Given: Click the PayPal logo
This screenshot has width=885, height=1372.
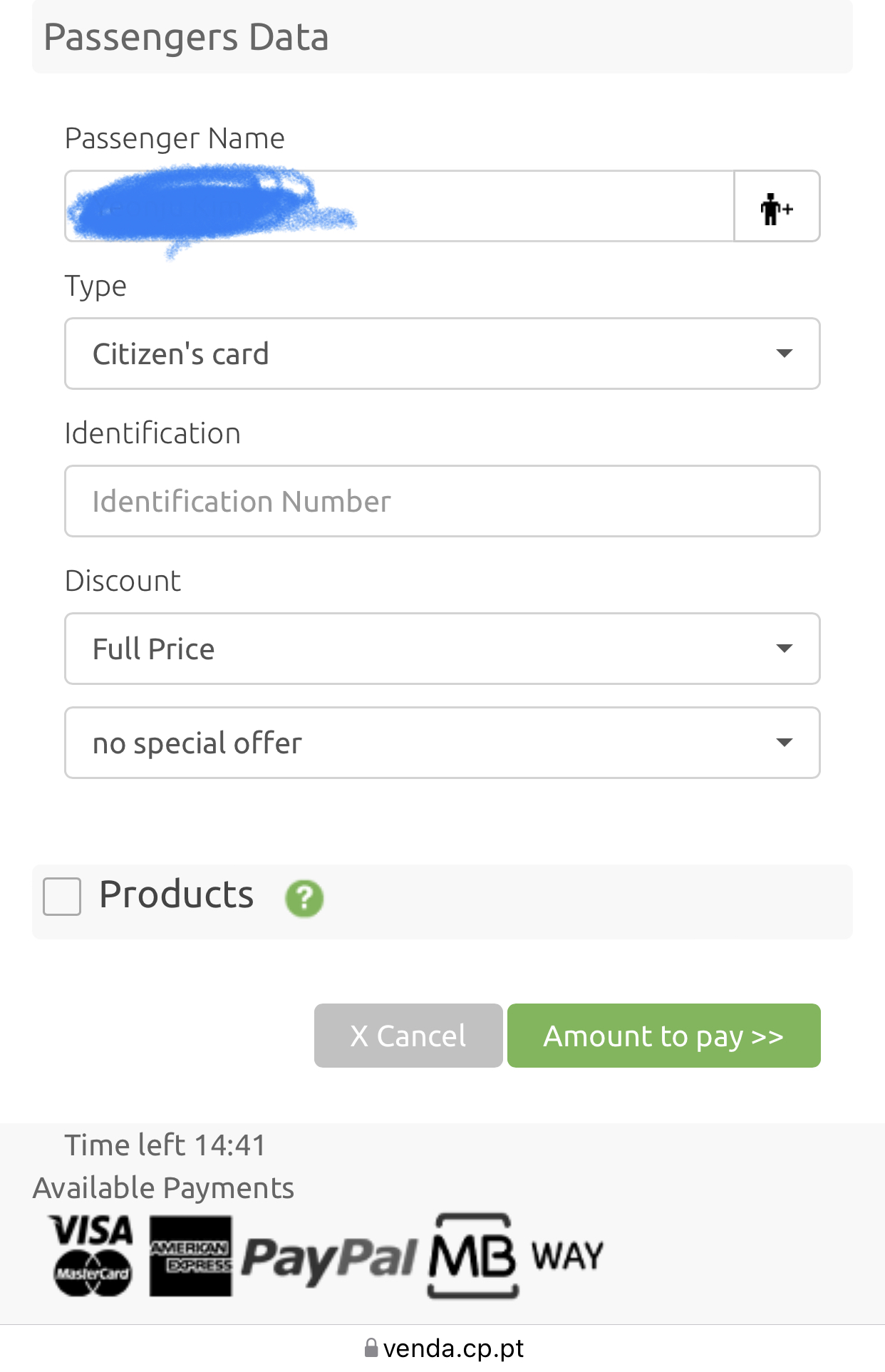Looking at the screenshot, I should point(329,1257).
